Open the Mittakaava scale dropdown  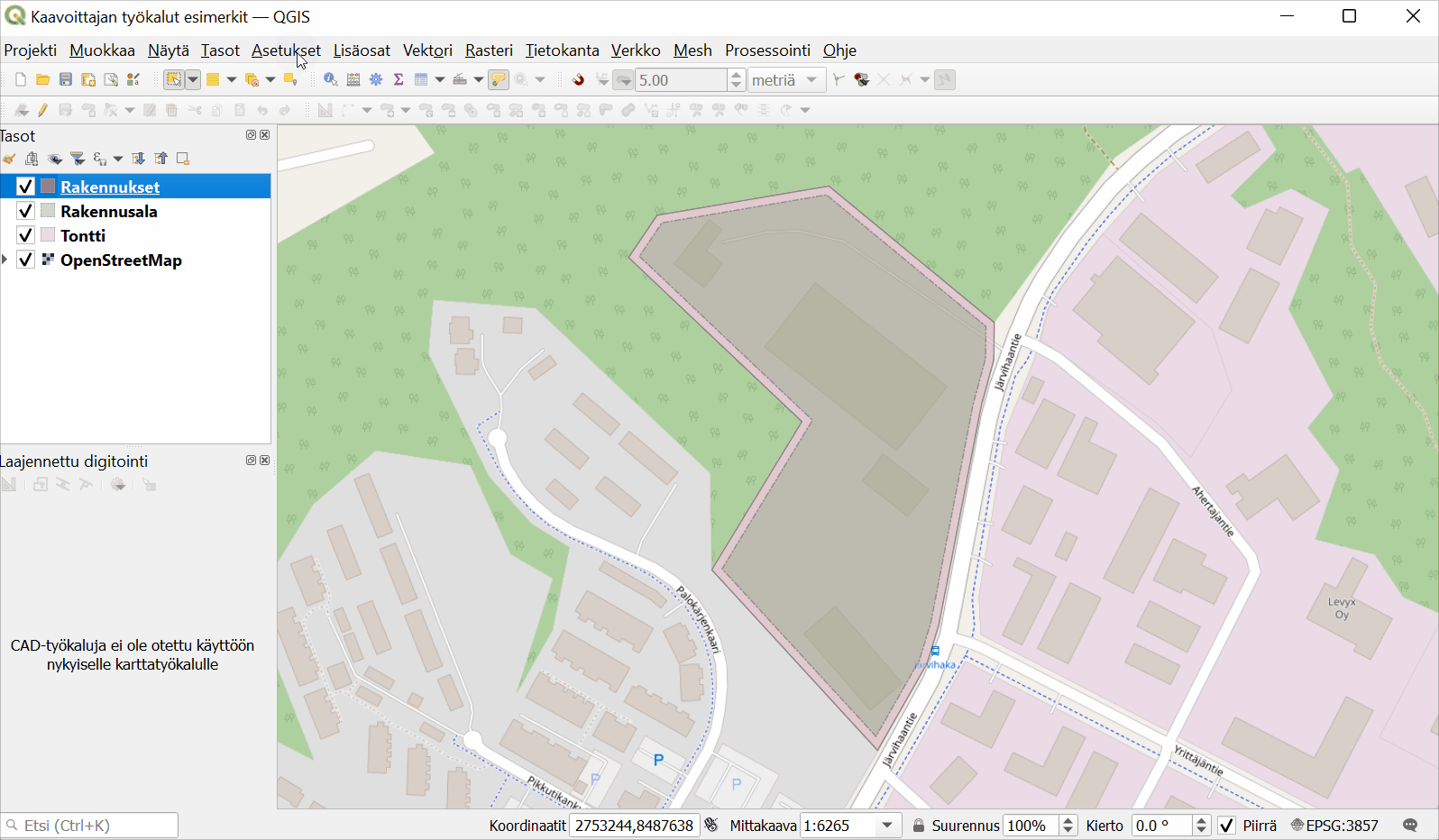[x=887, y=826]
